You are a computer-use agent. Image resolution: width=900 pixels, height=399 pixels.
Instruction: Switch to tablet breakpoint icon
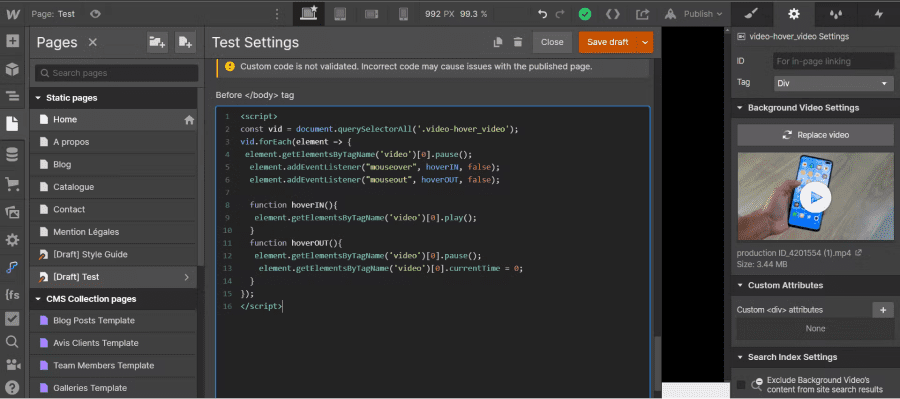[340, 14]
